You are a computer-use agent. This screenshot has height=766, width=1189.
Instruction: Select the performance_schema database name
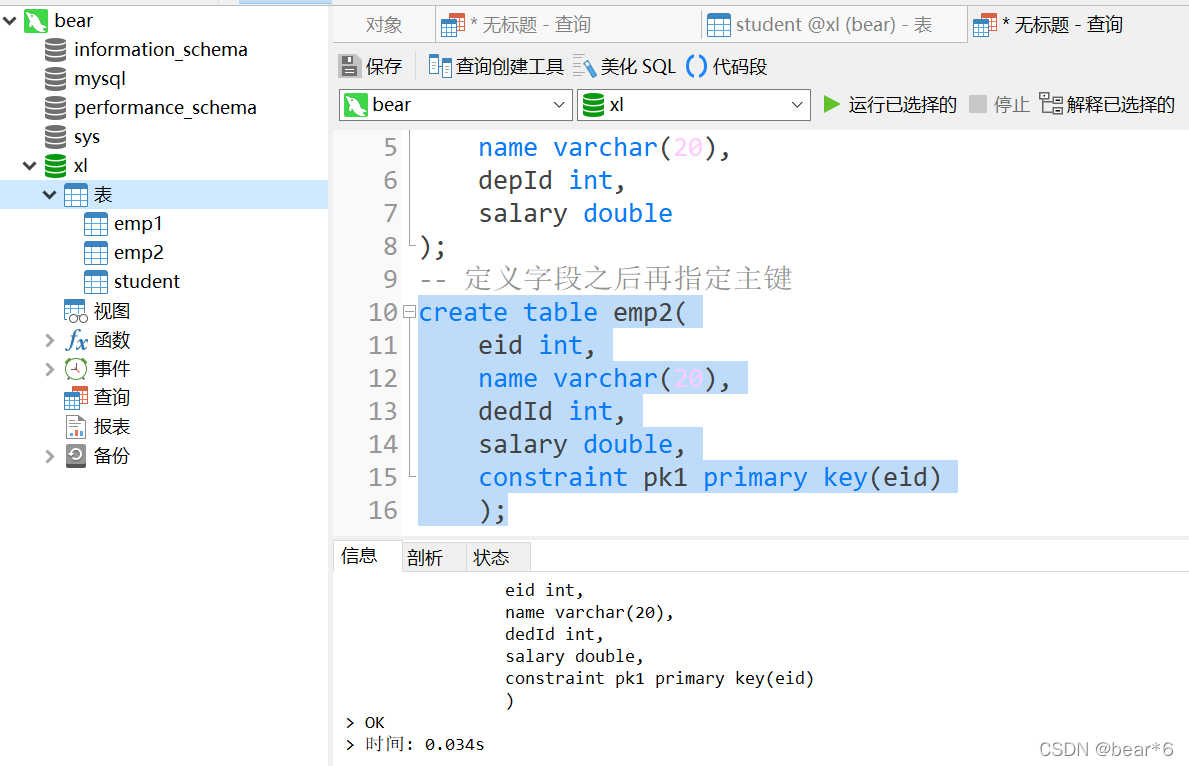[165, 108]
